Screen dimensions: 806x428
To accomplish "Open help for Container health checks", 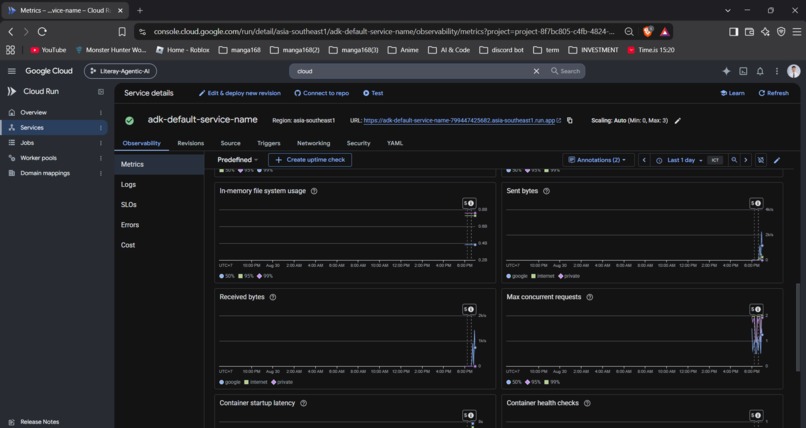I will tap(587, 403).
